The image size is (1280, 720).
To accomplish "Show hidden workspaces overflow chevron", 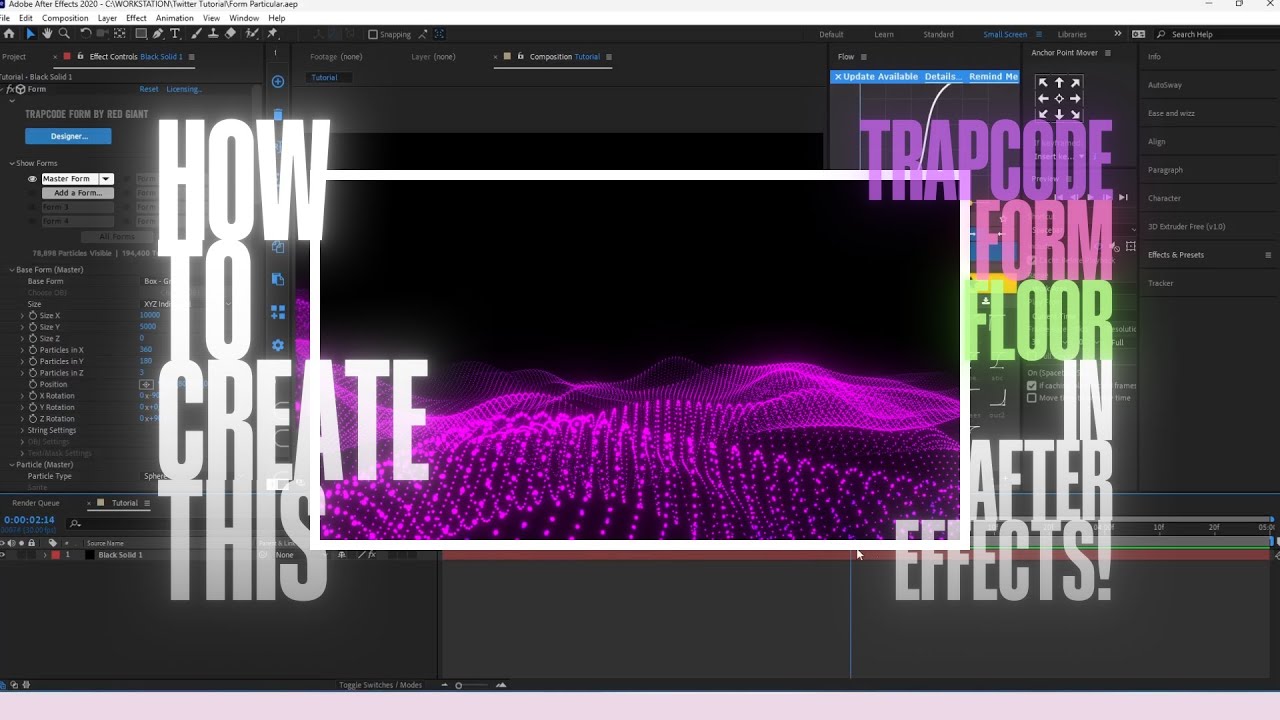I will click(x=1118, y=34).
